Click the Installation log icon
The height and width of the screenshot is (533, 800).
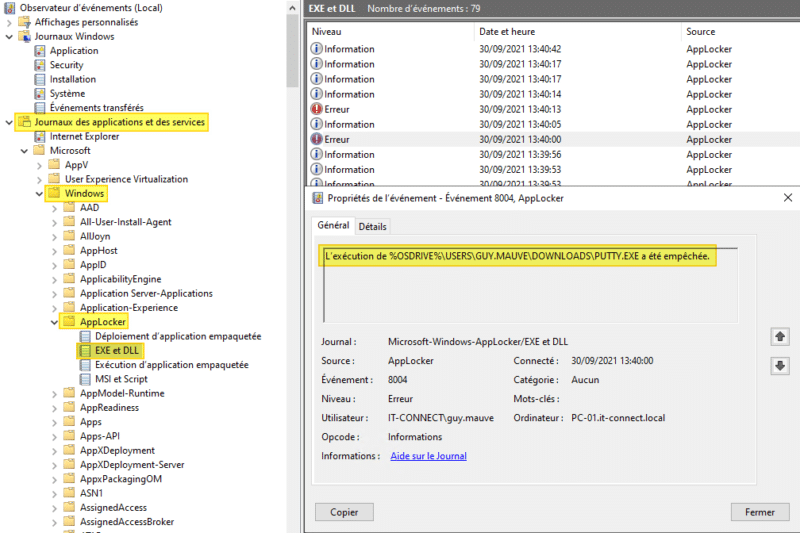point(40,79)
